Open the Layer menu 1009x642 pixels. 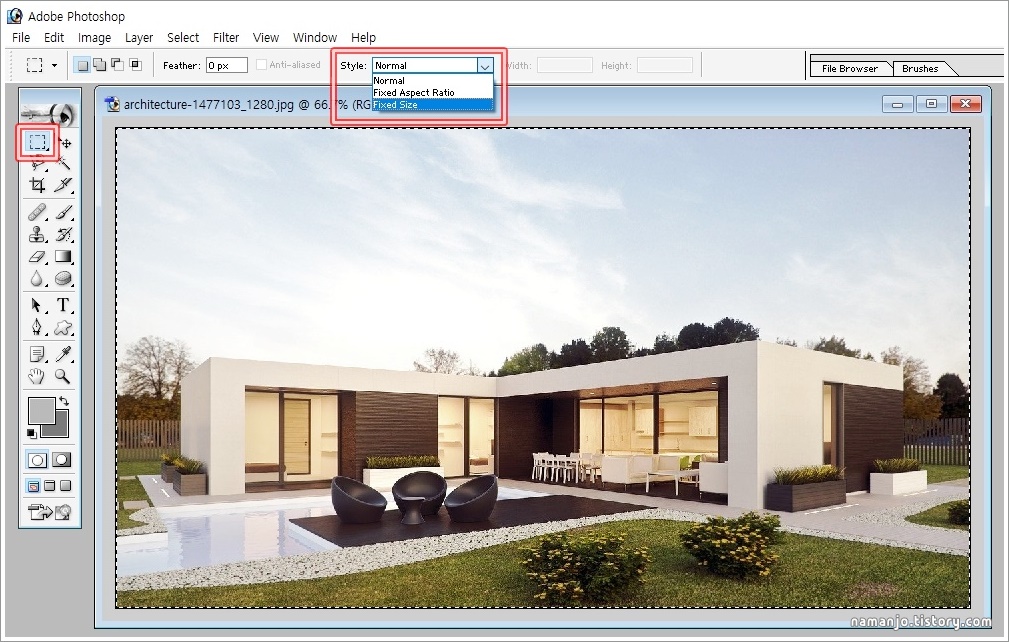[139, 37]
